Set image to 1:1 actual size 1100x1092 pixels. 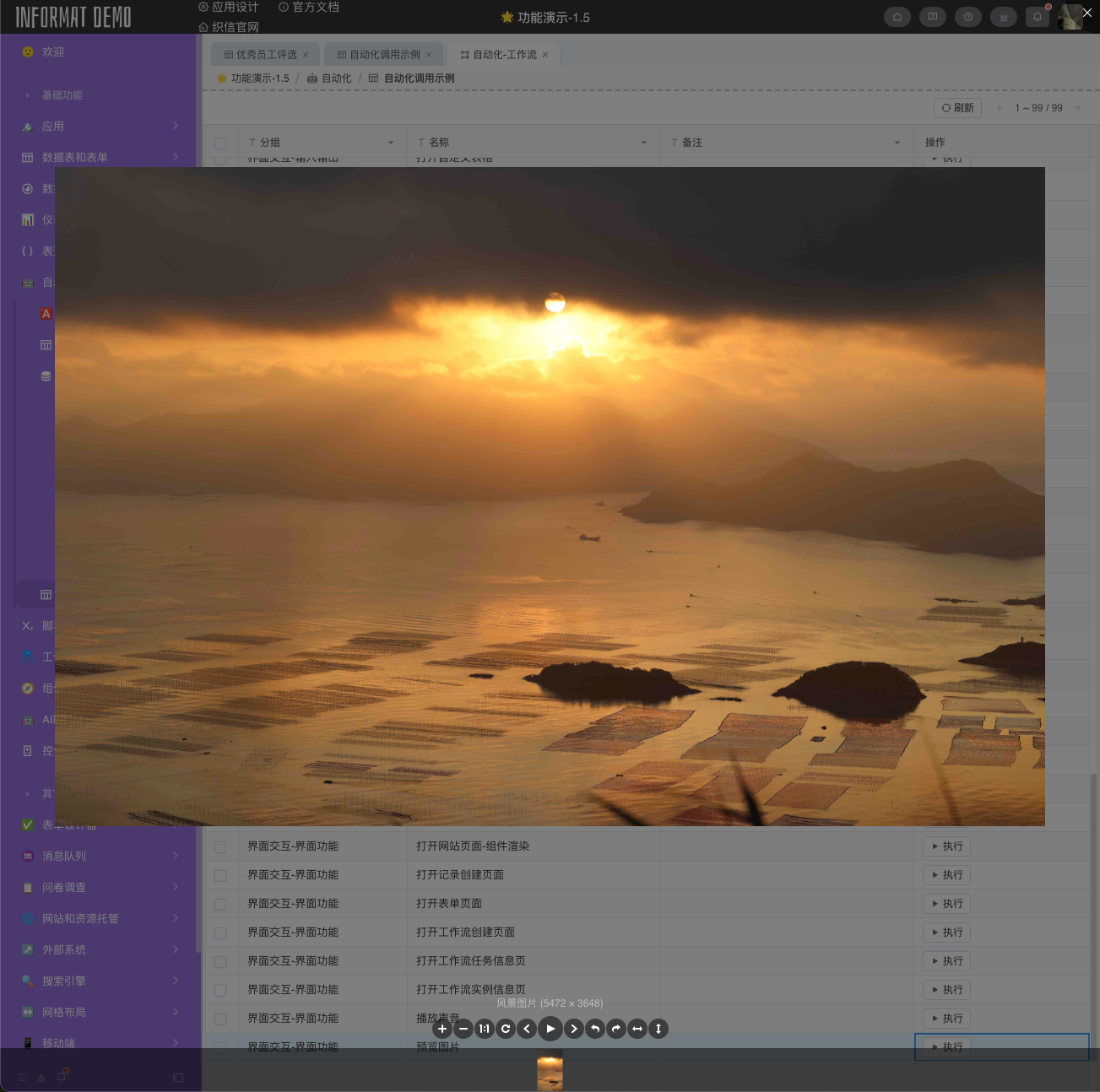pos(485,1029)
